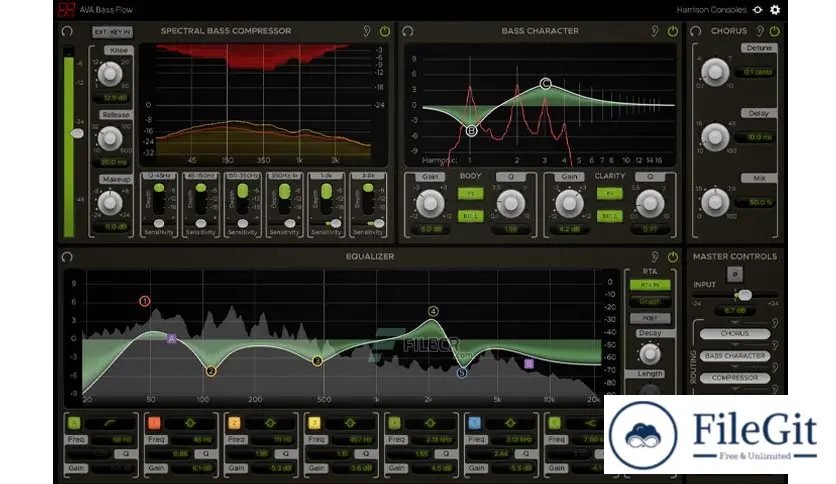Click the Chorus Detune knob
The image size is (836, 484).
(715, 72)
